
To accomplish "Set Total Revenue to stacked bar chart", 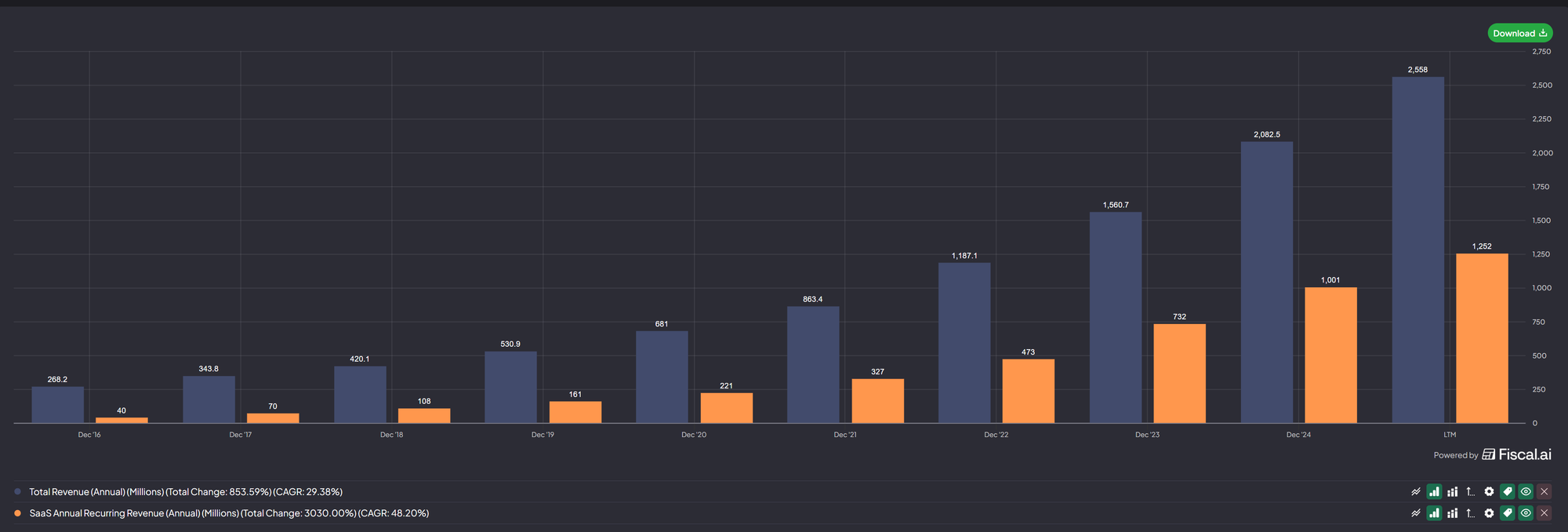I will [1452, 492].
